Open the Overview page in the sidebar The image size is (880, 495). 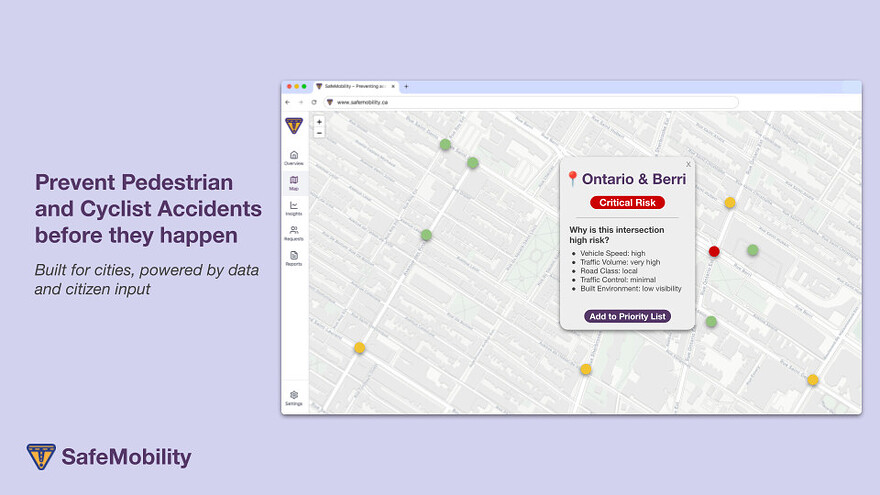[x=293, y=156]
